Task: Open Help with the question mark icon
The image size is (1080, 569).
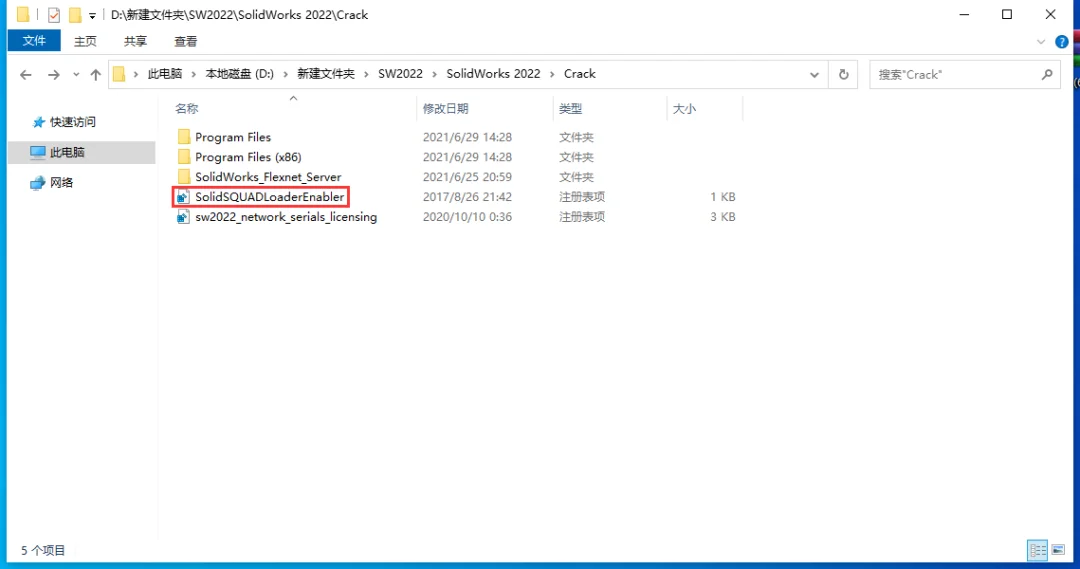Action: pos(1061,42)
